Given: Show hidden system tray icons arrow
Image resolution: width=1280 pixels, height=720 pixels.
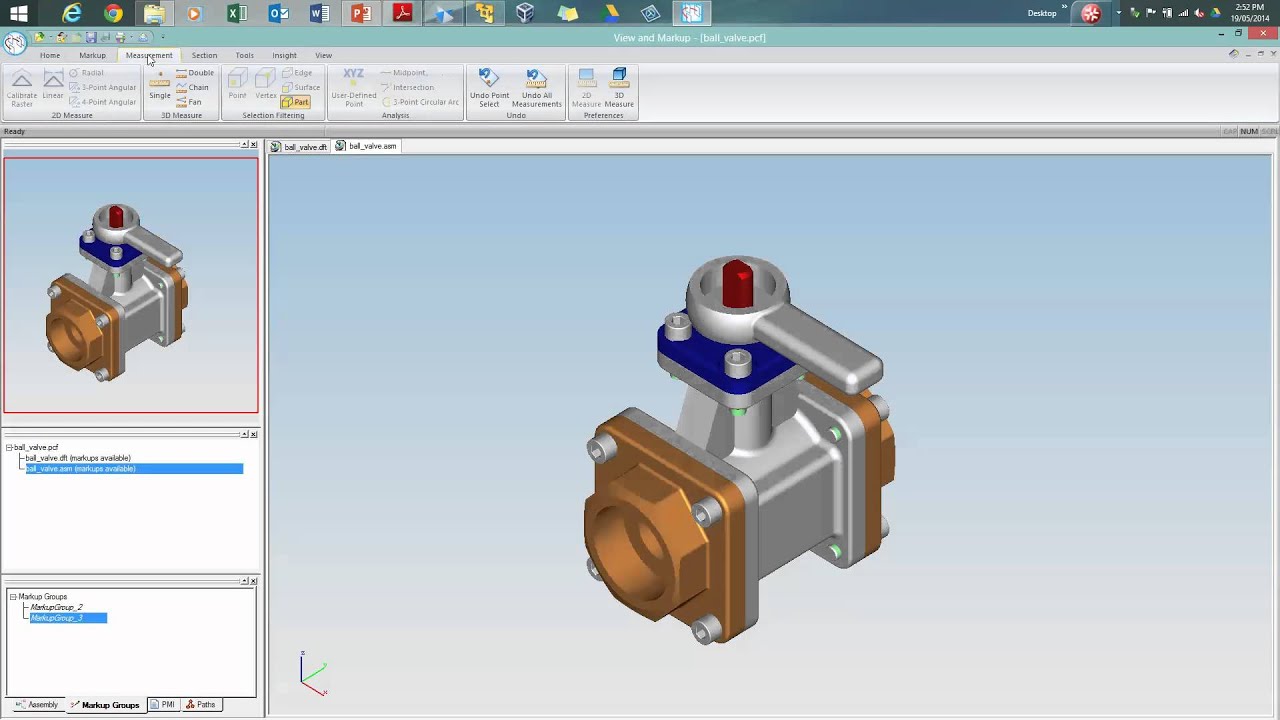Looking at the screenshot, I should (x=1120, y=13).
